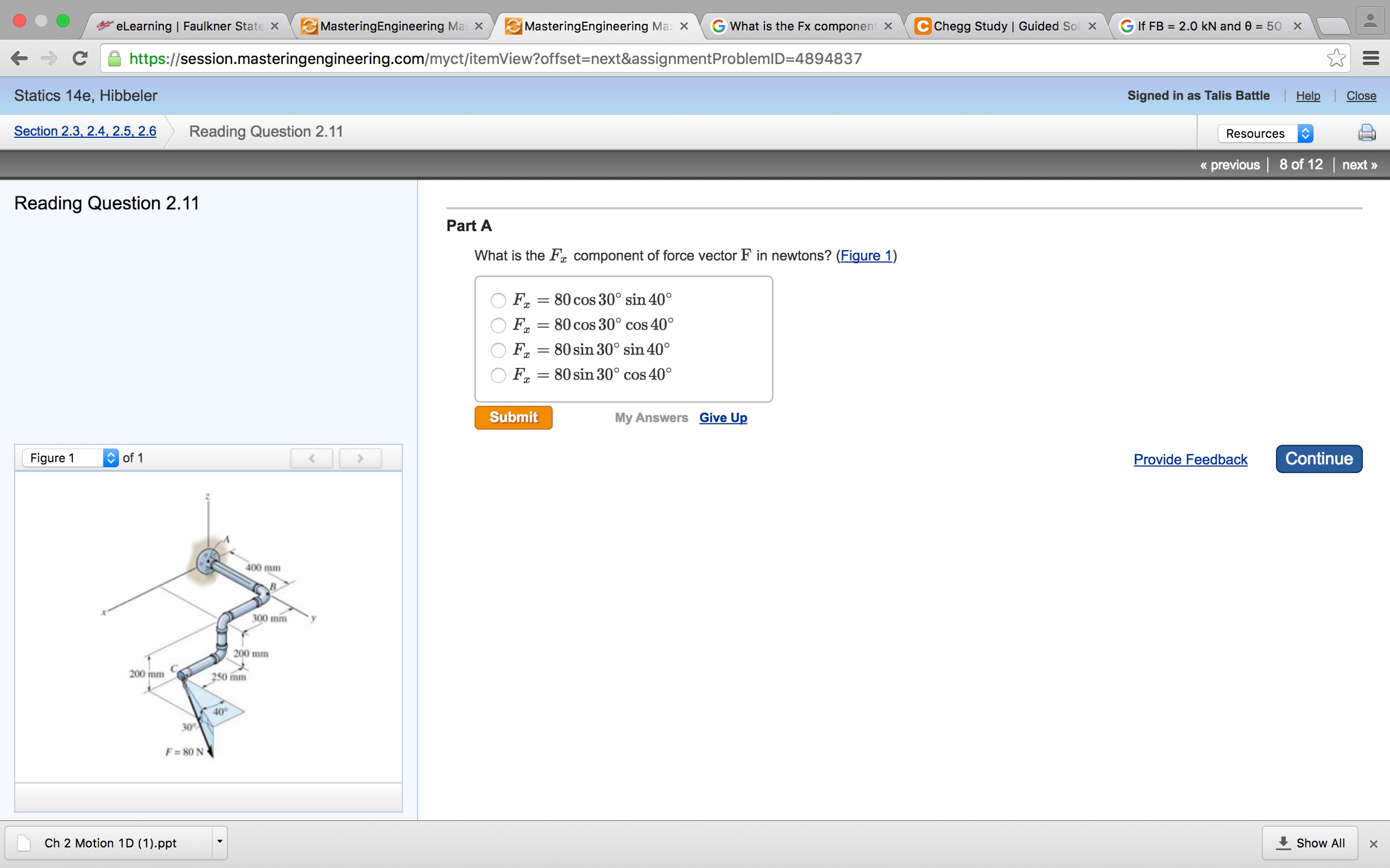Switch to the eLearning Faulkner State tab
1390x868 pixels.
(x=184, y=26)
